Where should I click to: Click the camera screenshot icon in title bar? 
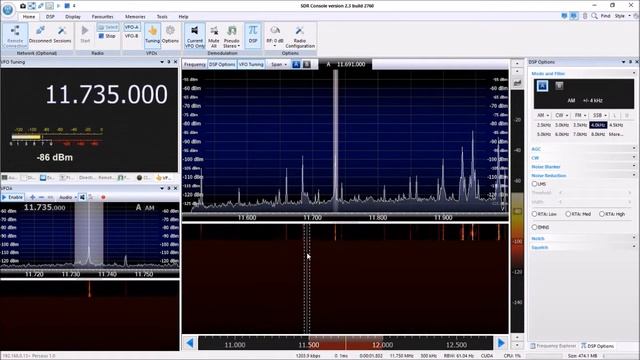click(23, 6)
